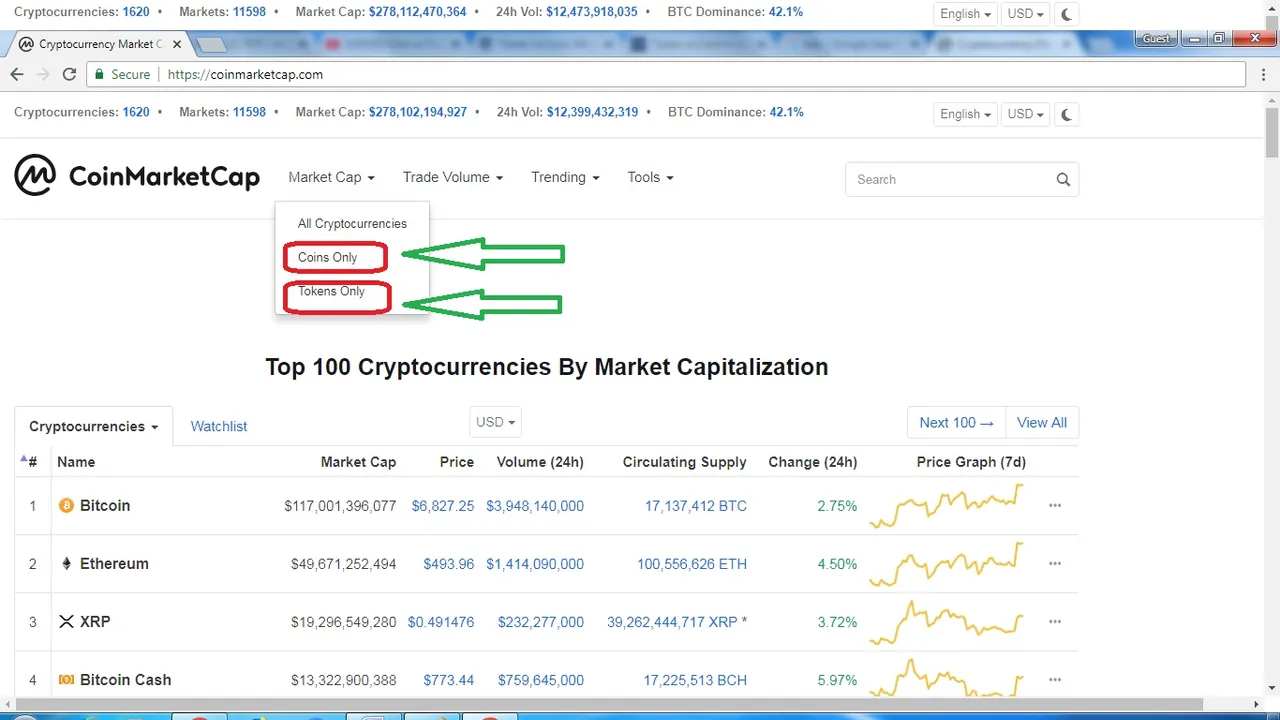Screen dimensions: 1280x720
Task: Click Bitcoin Cash price $773.44
Action: (x=449, y=680)
